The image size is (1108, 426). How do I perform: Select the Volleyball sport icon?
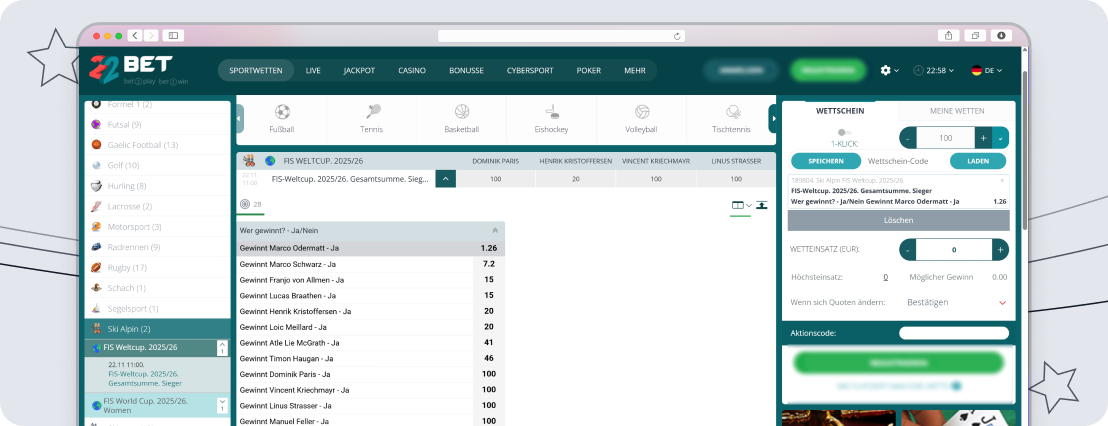point(641,112)
